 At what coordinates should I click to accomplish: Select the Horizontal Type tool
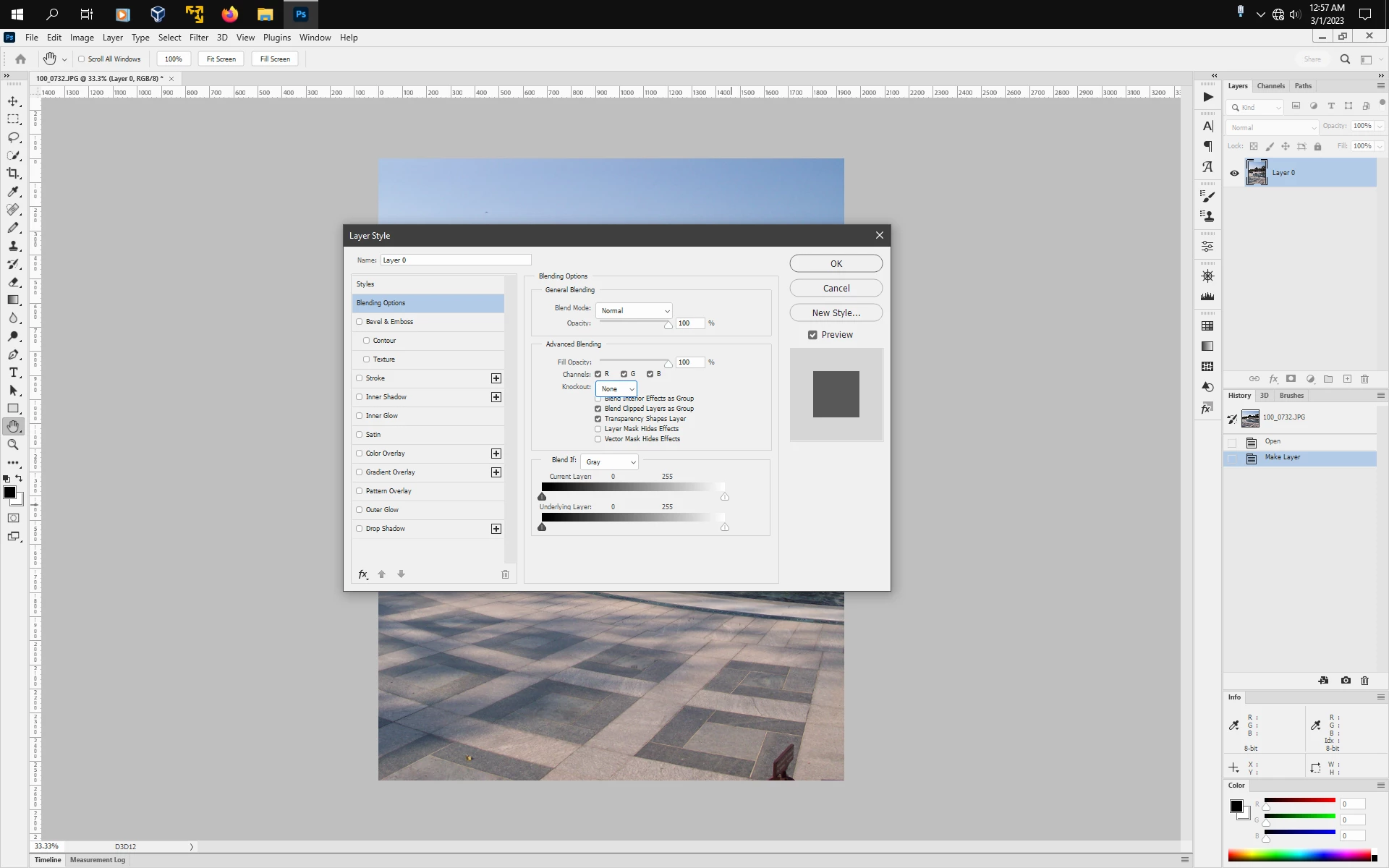pos(13,373)
